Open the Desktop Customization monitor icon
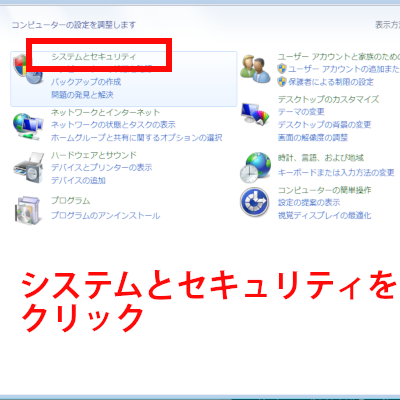 coord(255,114)
